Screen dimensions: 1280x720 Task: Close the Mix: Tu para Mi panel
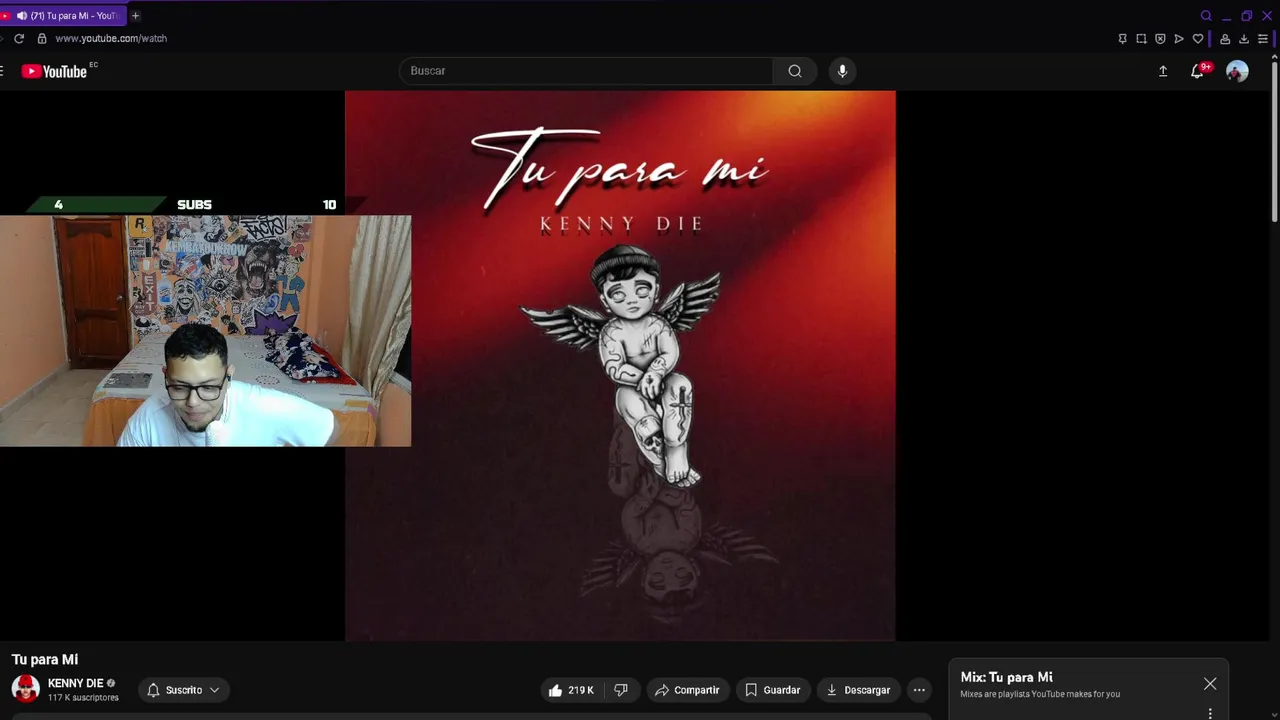1210,684
